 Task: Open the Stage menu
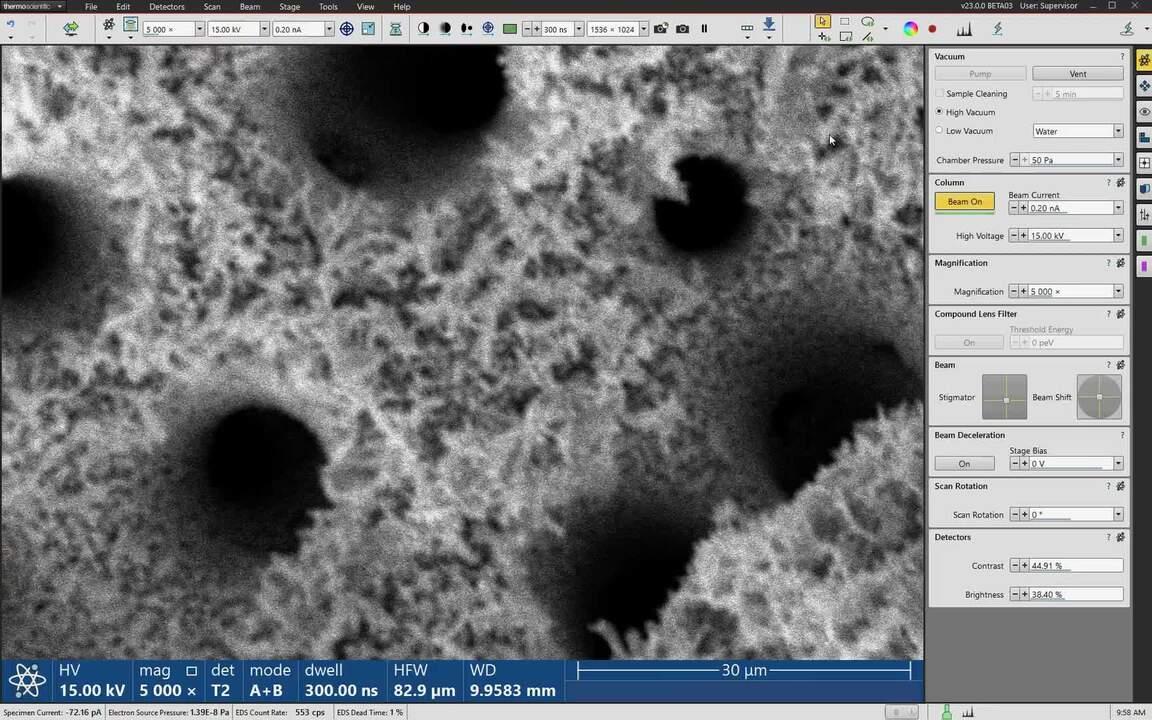(x=289, y=7)
